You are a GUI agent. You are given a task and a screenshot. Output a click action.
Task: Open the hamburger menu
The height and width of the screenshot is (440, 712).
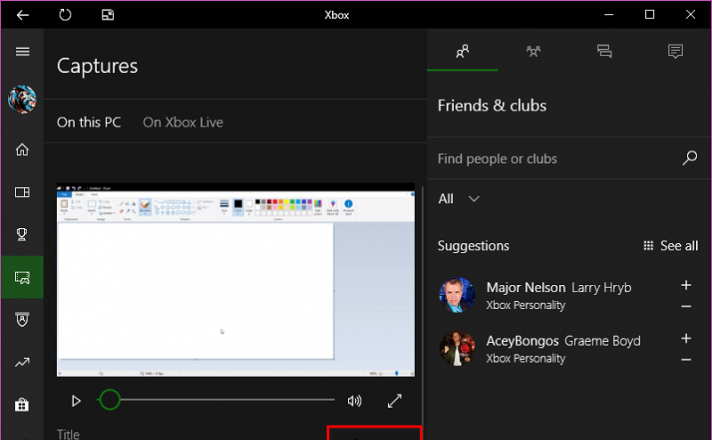[23, 51]
